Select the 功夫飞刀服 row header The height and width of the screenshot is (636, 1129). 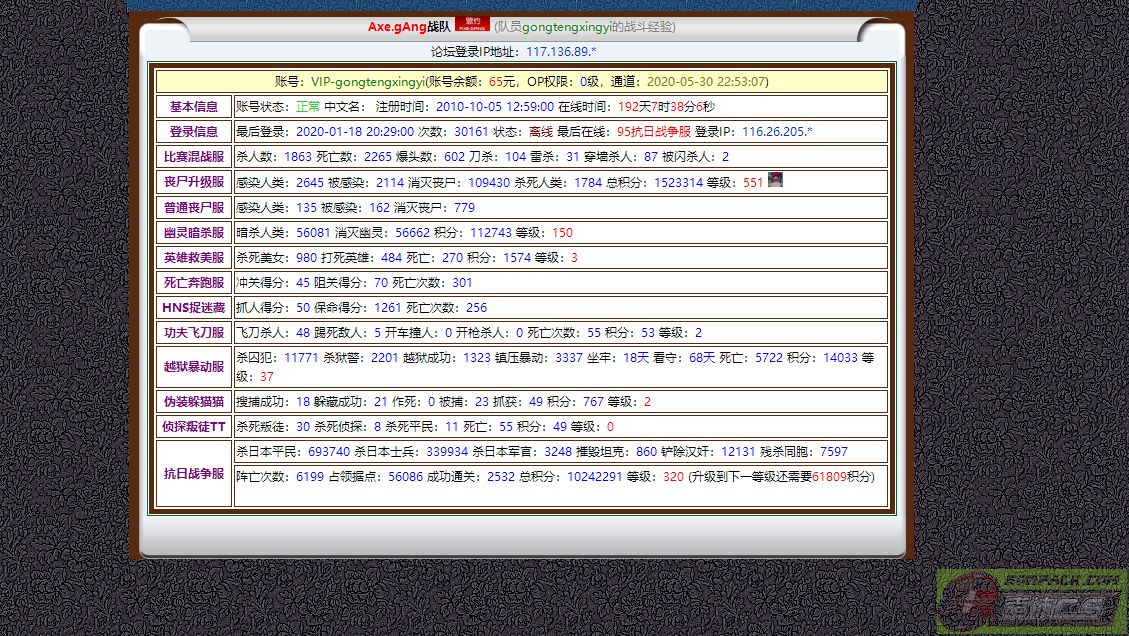[x=194, y=333]
